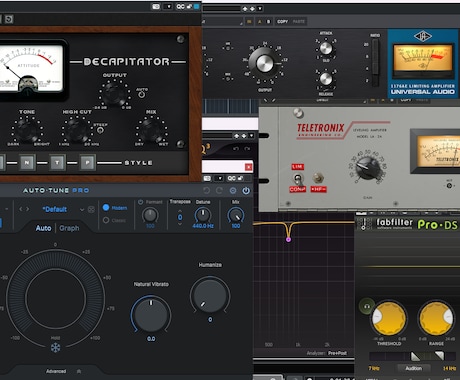
Task: Click the FabFilter logo icon
Action: 364,224
